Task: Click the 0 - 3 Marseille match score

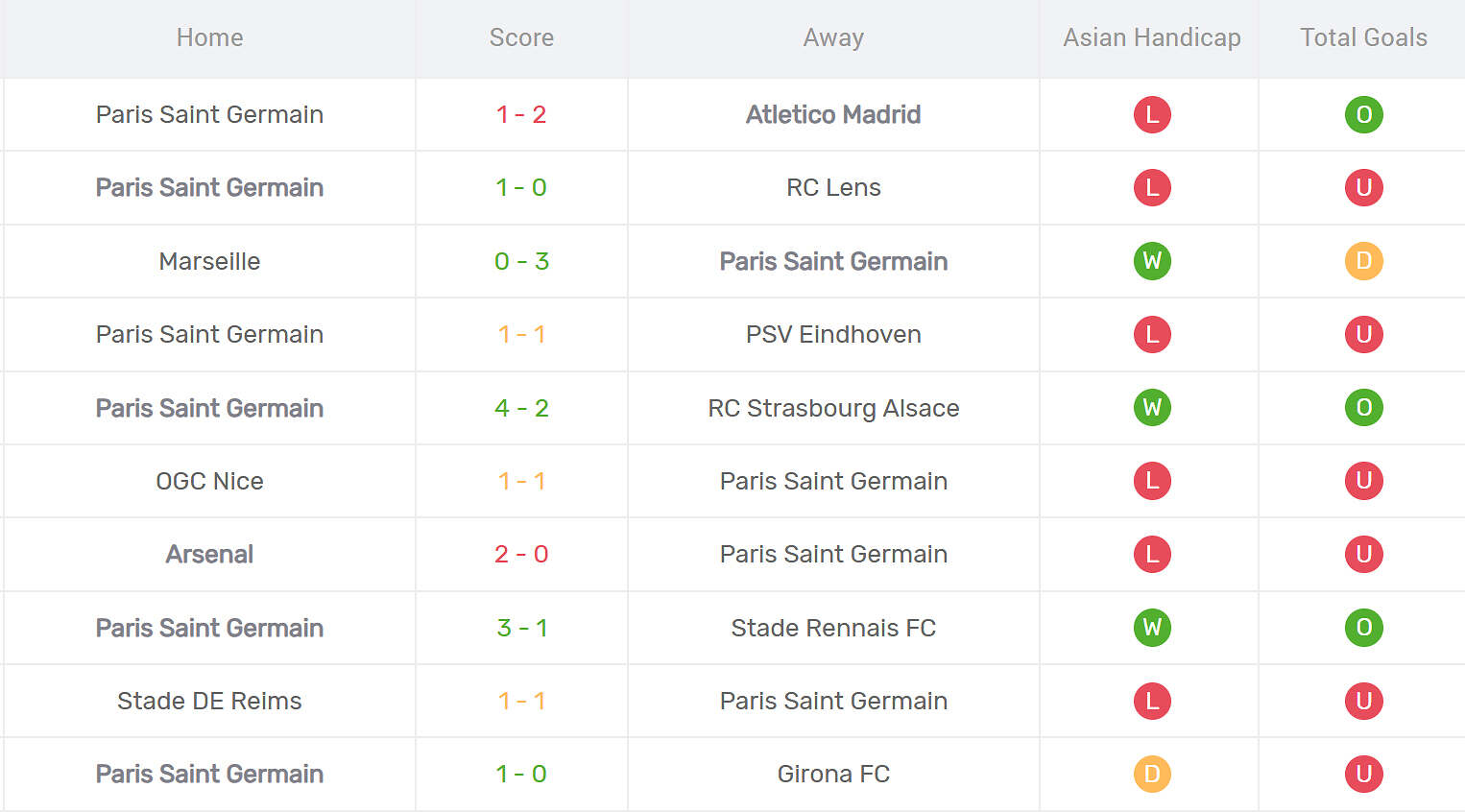Action: click(521, 261)
